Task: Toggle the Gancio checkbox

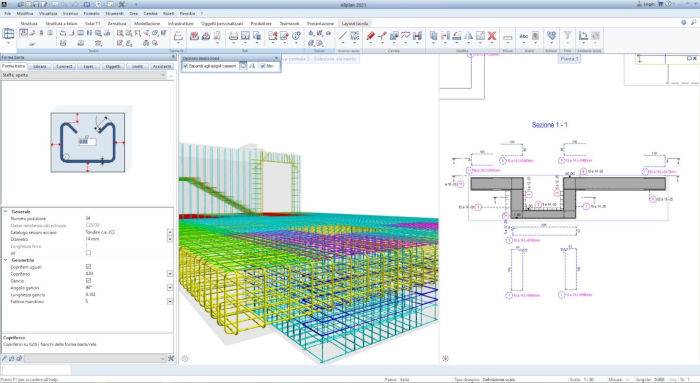Action: pos(88,280)
